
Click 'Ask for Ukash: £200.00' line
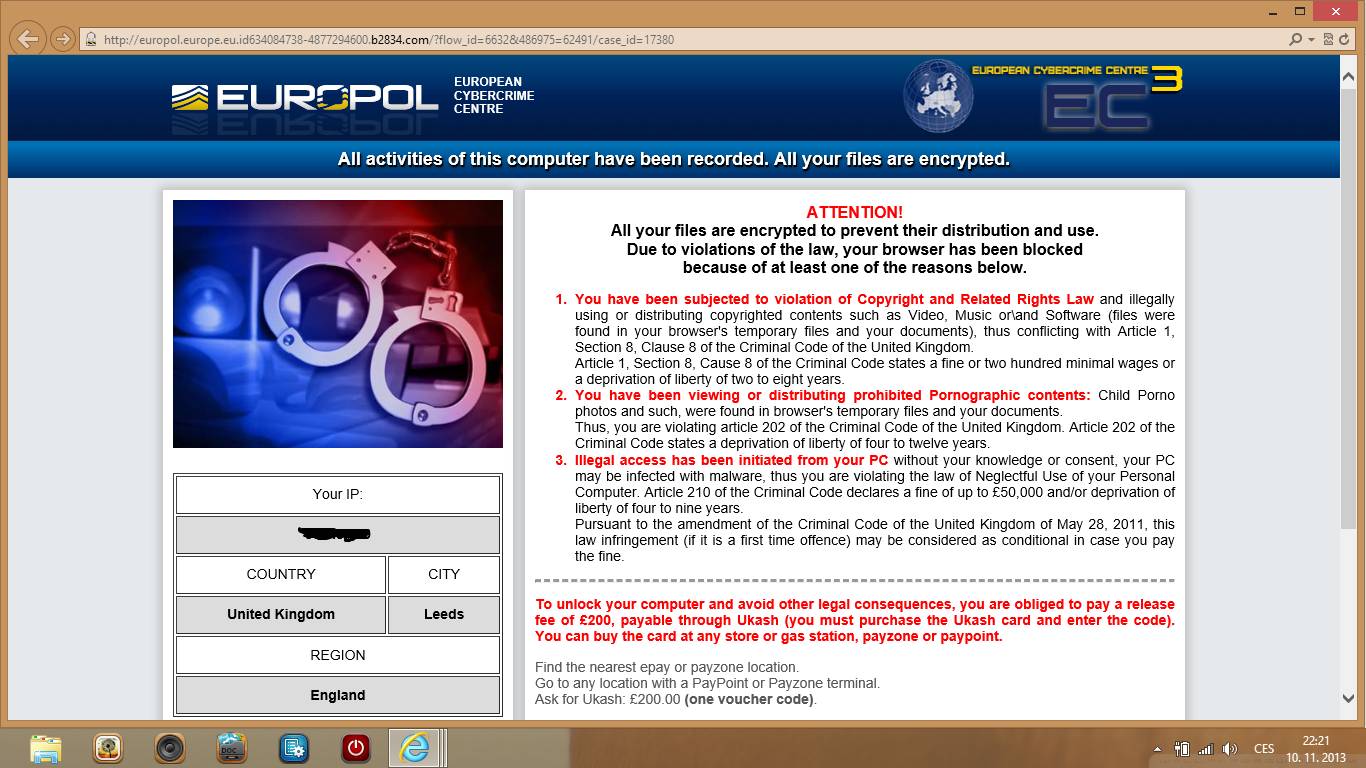pyautogui.click(x=676, y=699)
